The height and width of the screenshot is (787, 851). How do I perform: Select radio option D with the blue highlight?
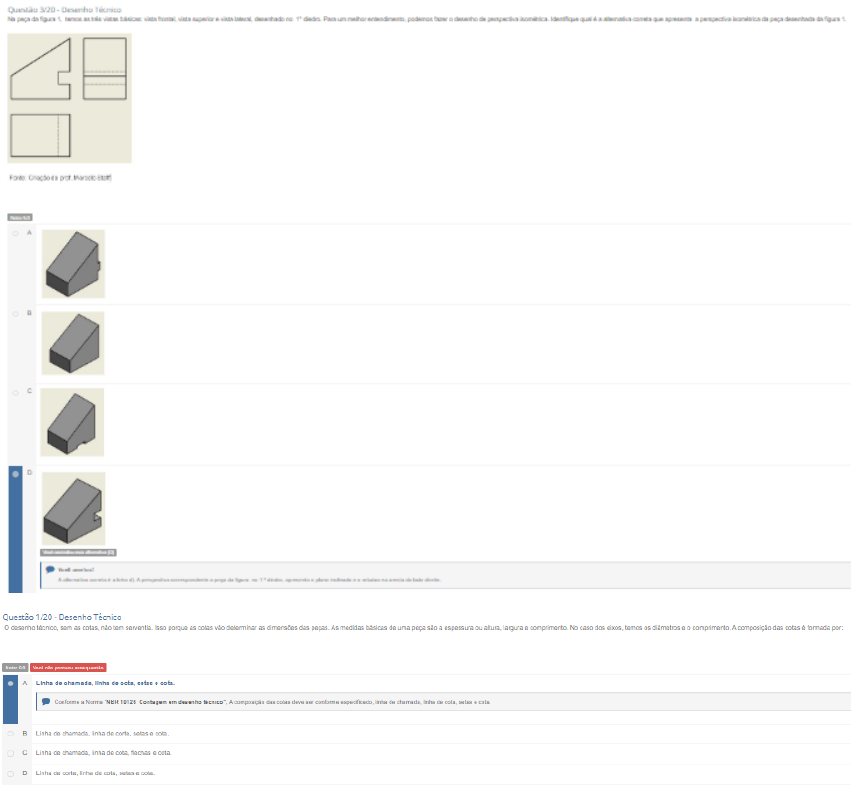coord(15,474)
